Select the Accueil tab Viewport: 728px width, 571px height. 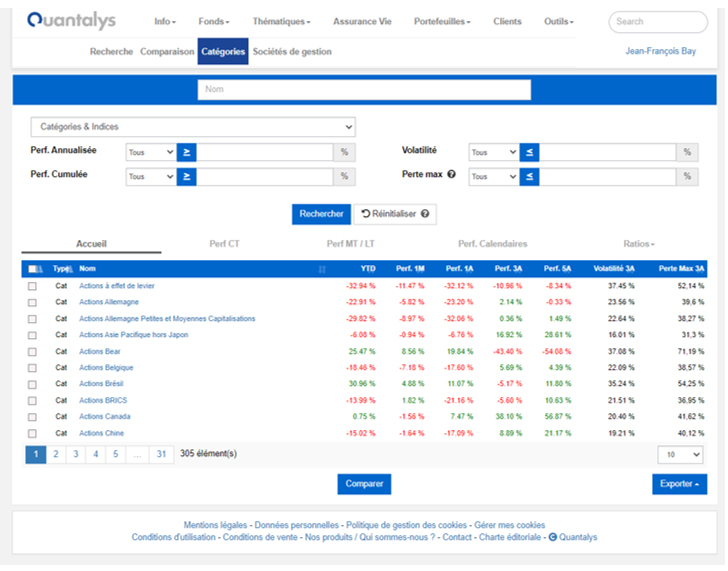tap(91, 244)
